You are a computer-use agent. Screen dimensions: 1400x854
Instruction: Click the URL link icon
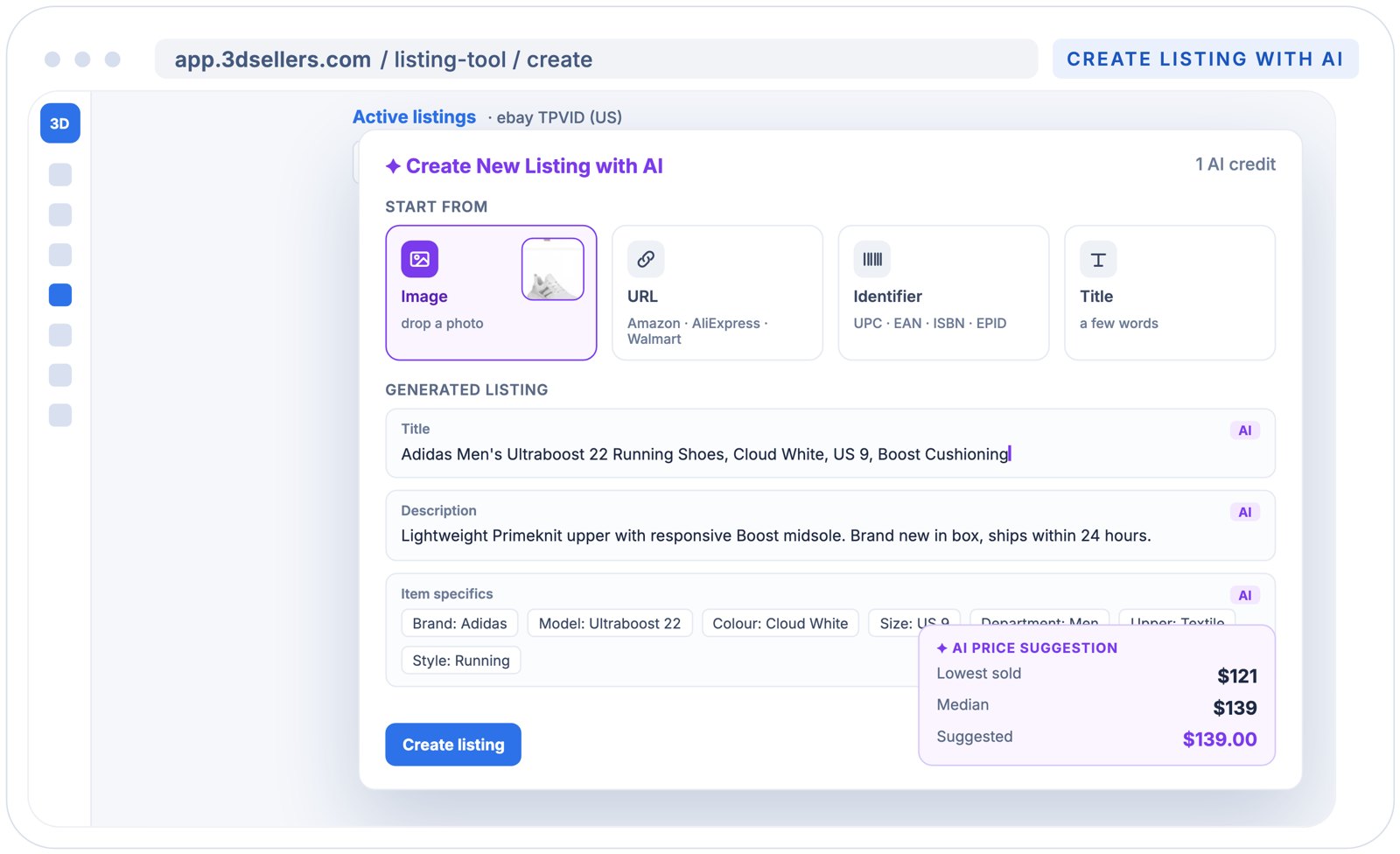click(x=646, y=259)
